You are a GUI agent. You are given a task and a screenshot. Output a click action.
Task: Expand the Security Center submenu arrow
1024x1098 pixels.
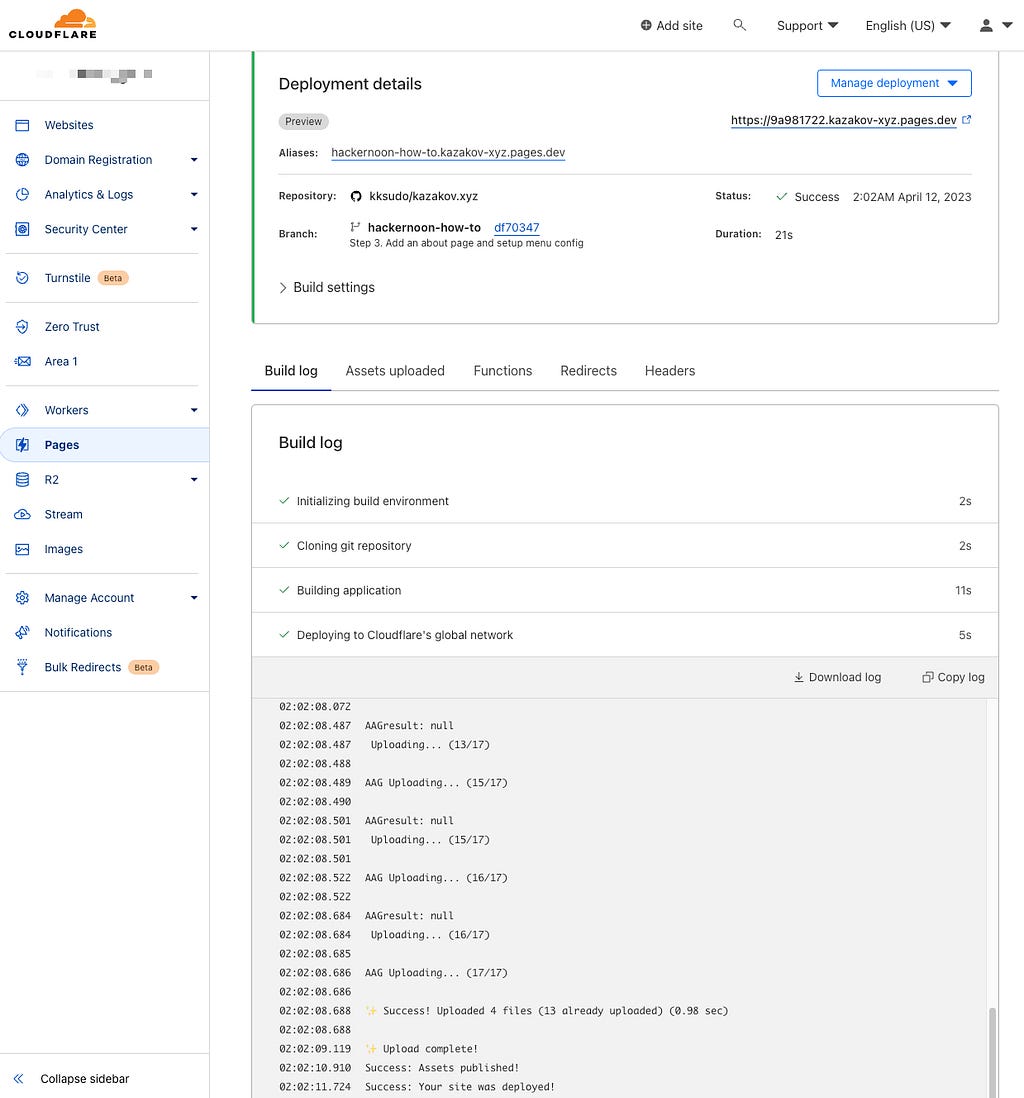[194, 229]
